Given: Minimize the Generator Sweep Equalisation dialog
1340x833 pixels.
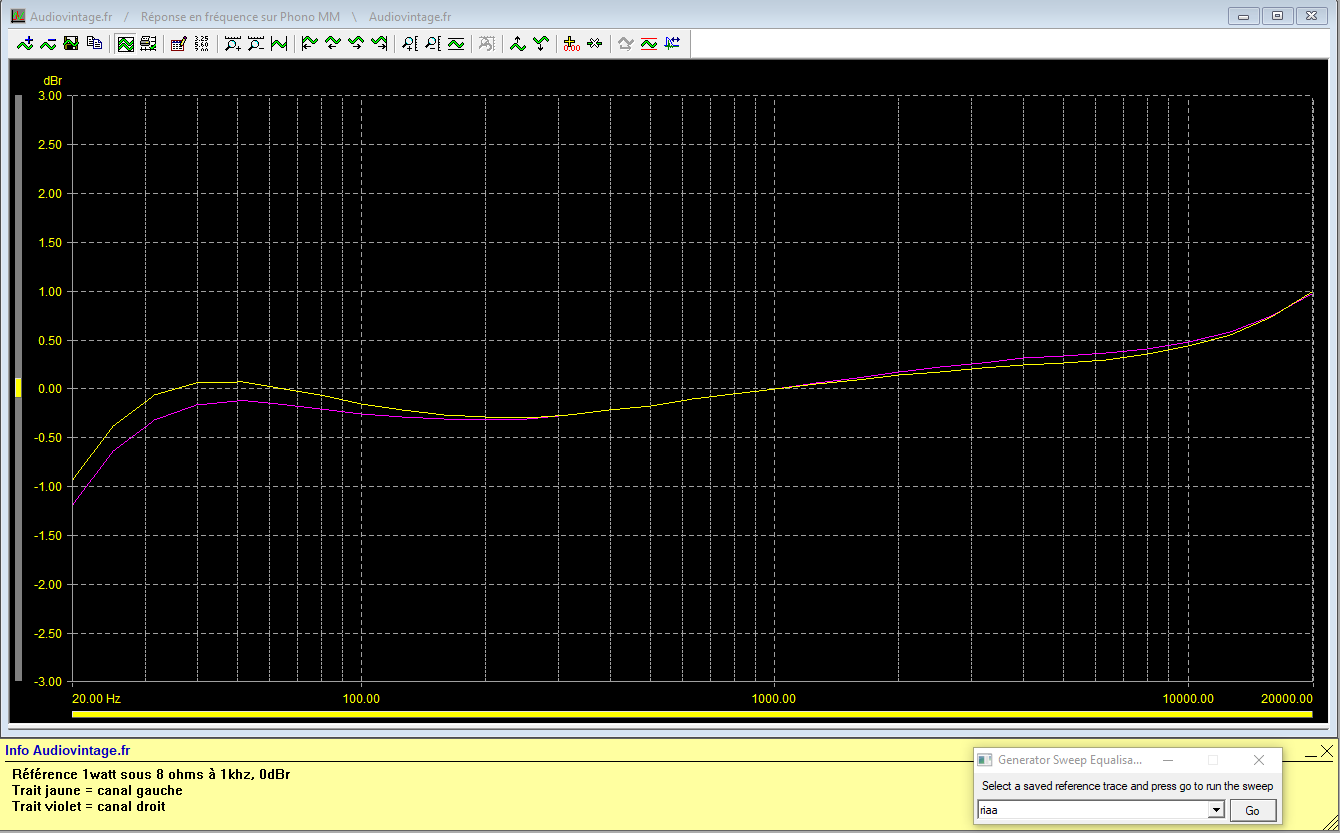Looking at the screenshot, I should (1167, 760).
